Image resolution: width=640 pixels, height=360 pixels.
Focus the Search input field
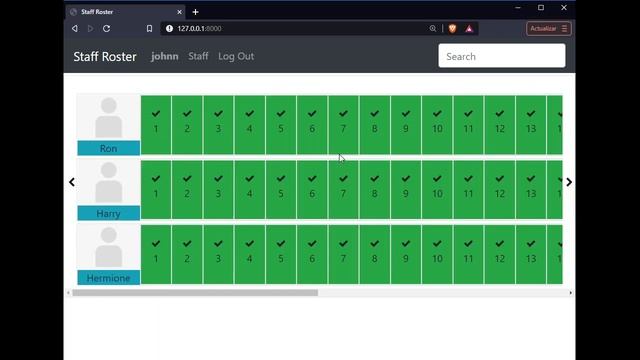coord(502,56)
